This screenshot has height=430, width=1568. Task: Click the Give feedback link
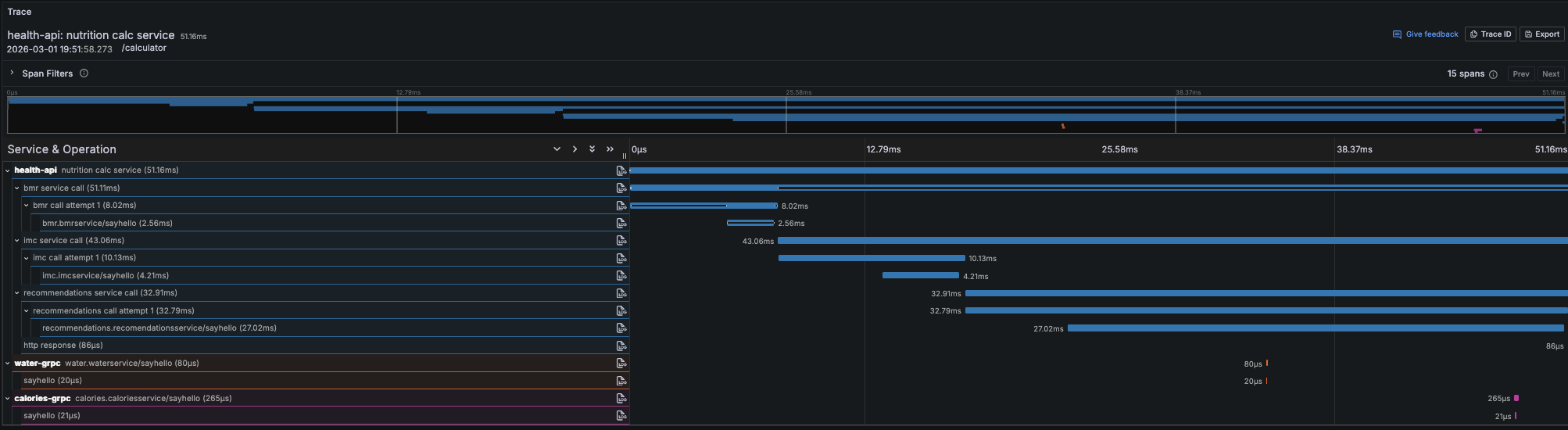click(1425, 34)
